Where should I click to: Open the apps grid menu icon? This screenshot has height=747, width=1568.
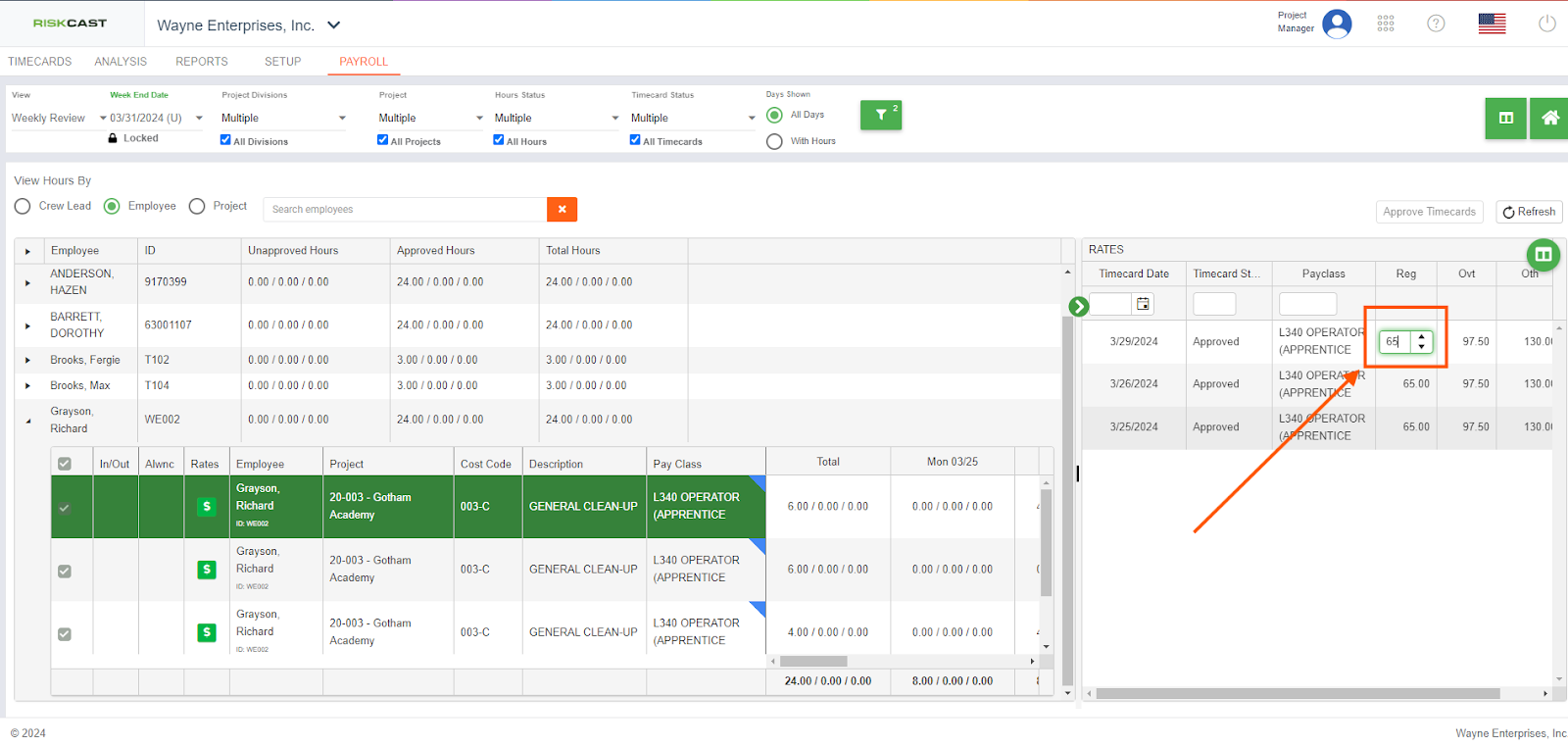[x=1386, y=24]
